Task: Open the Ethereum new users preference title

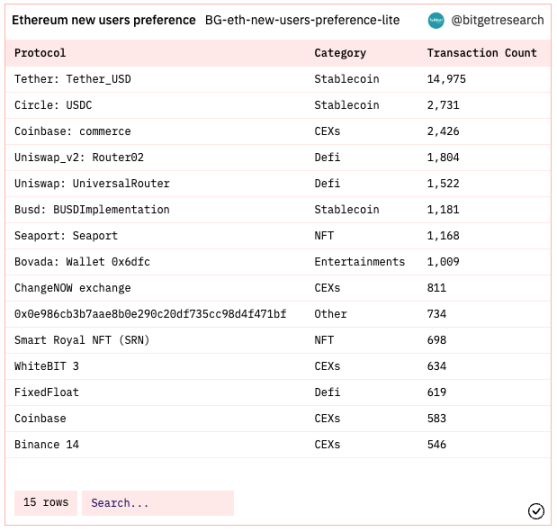Action: 104,20
